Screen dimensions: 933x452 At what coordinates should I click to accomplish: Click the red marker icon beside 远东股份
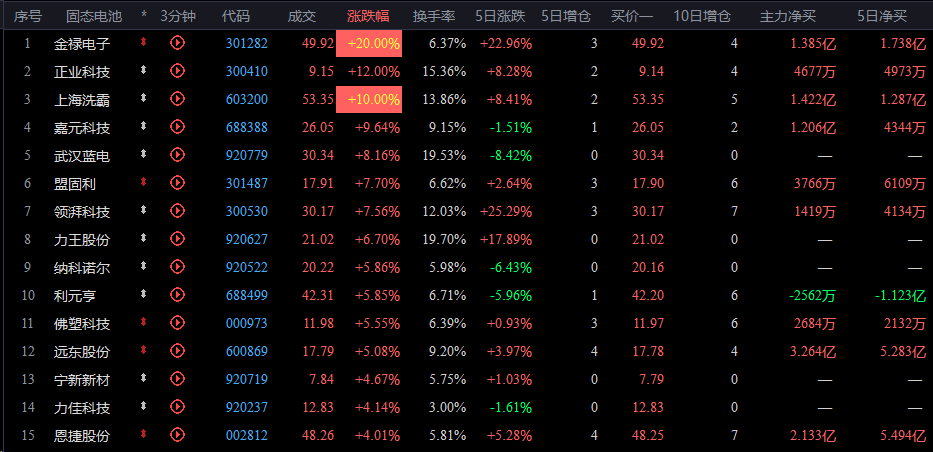(x=143, y=350)
